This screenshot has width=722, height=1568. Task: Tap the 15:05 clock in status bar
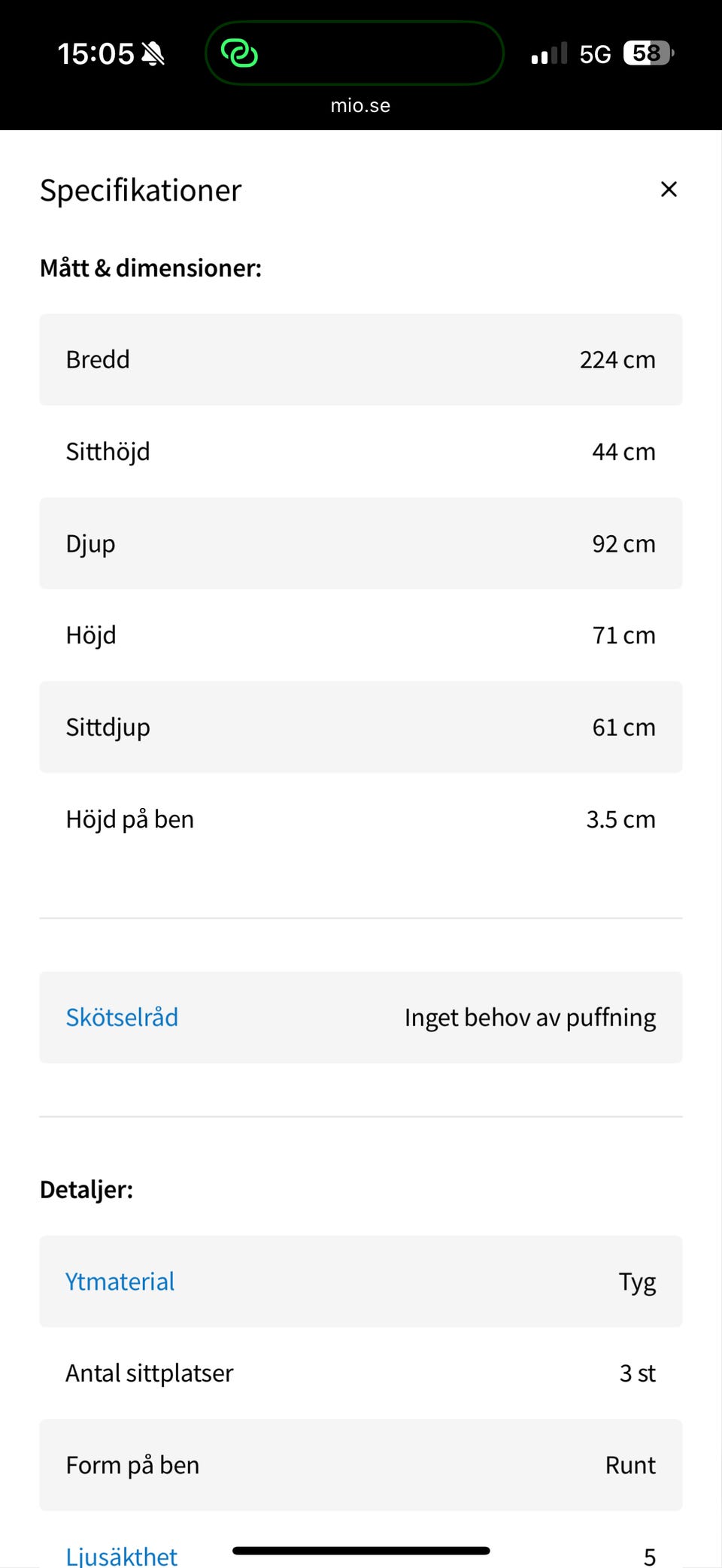(96, 54)
